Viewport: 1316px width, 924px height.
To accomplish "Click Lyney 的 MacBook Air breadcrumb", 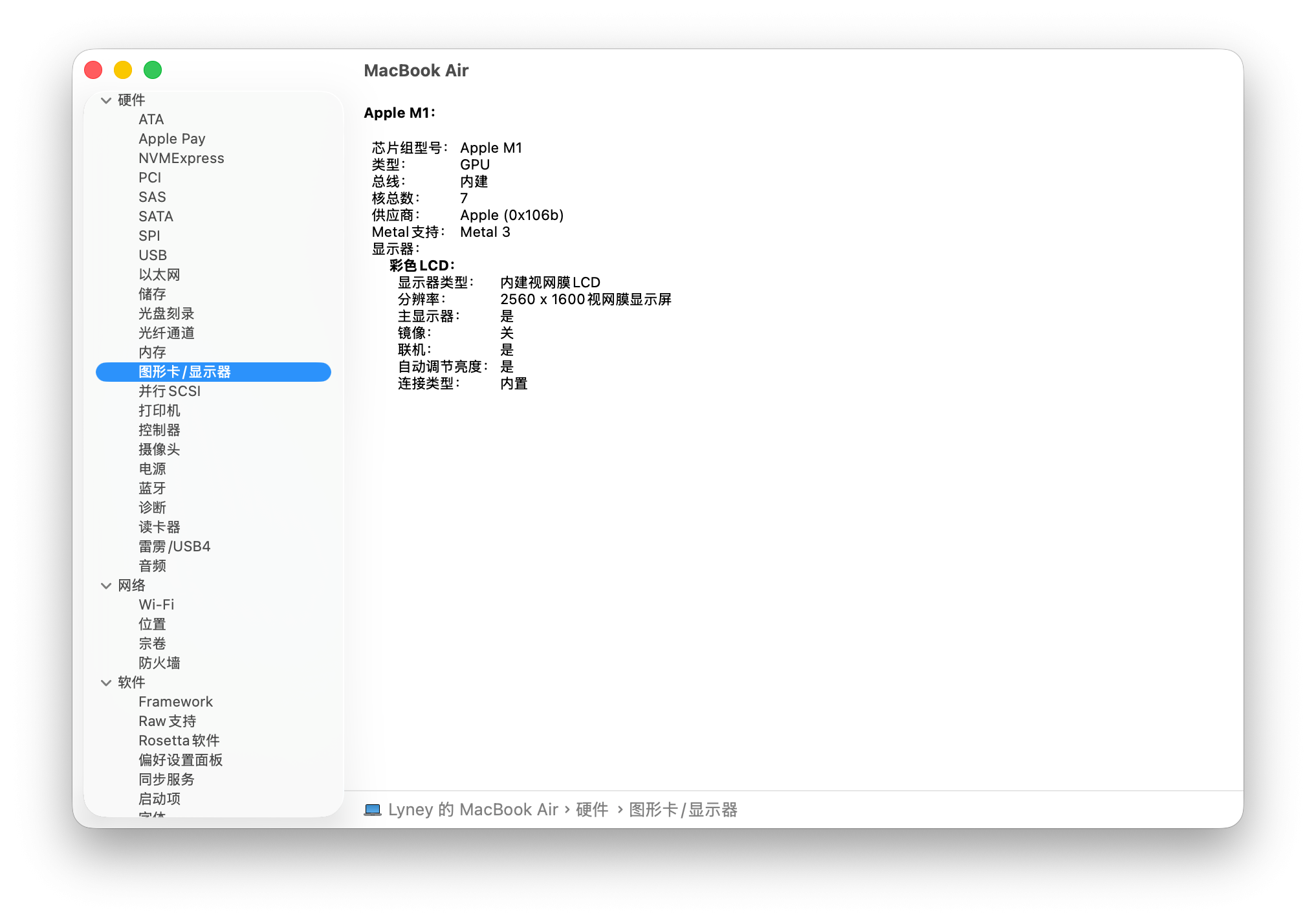I will coord(472,809).
